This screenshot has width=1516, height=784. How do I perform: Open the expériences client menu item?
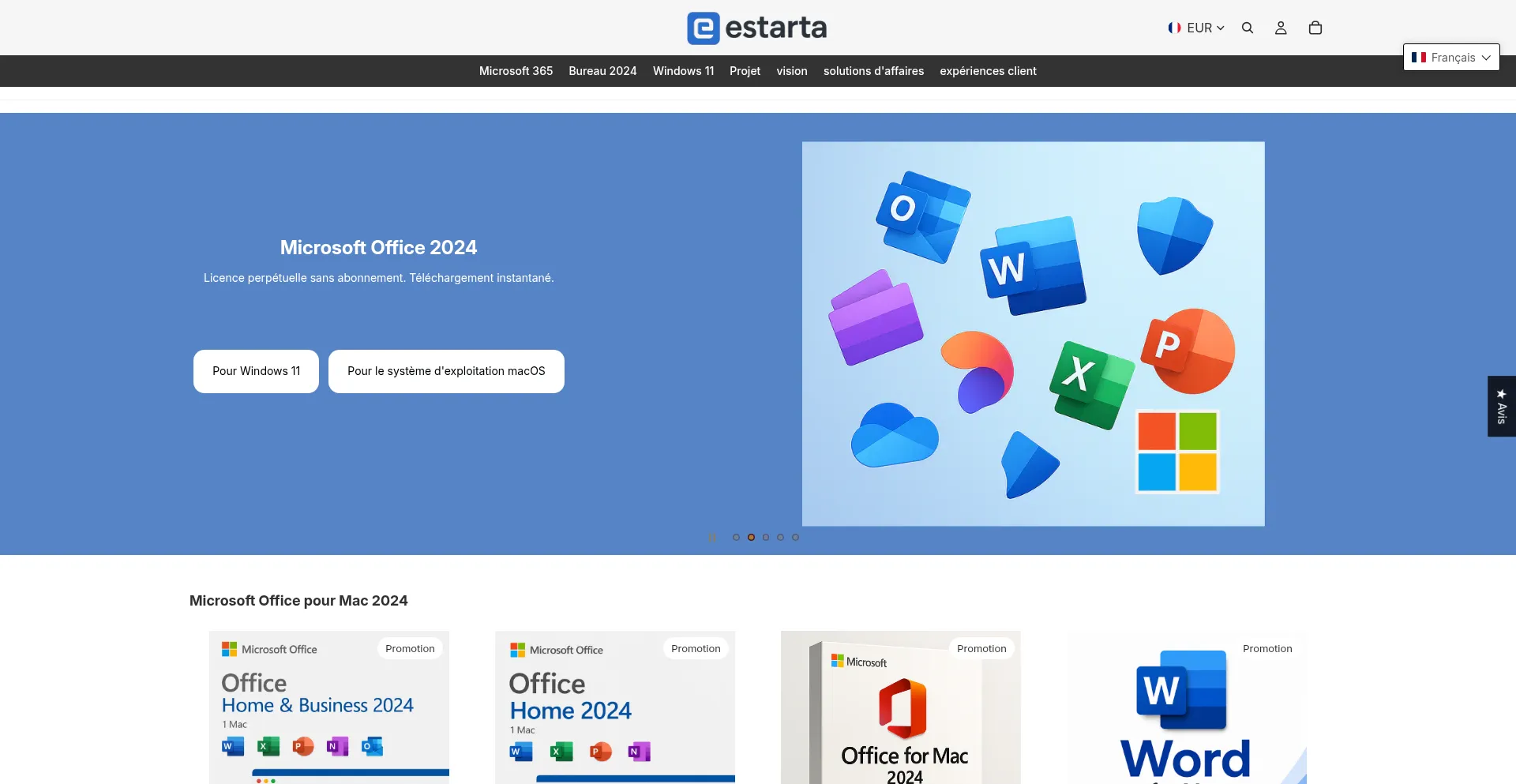988,71
